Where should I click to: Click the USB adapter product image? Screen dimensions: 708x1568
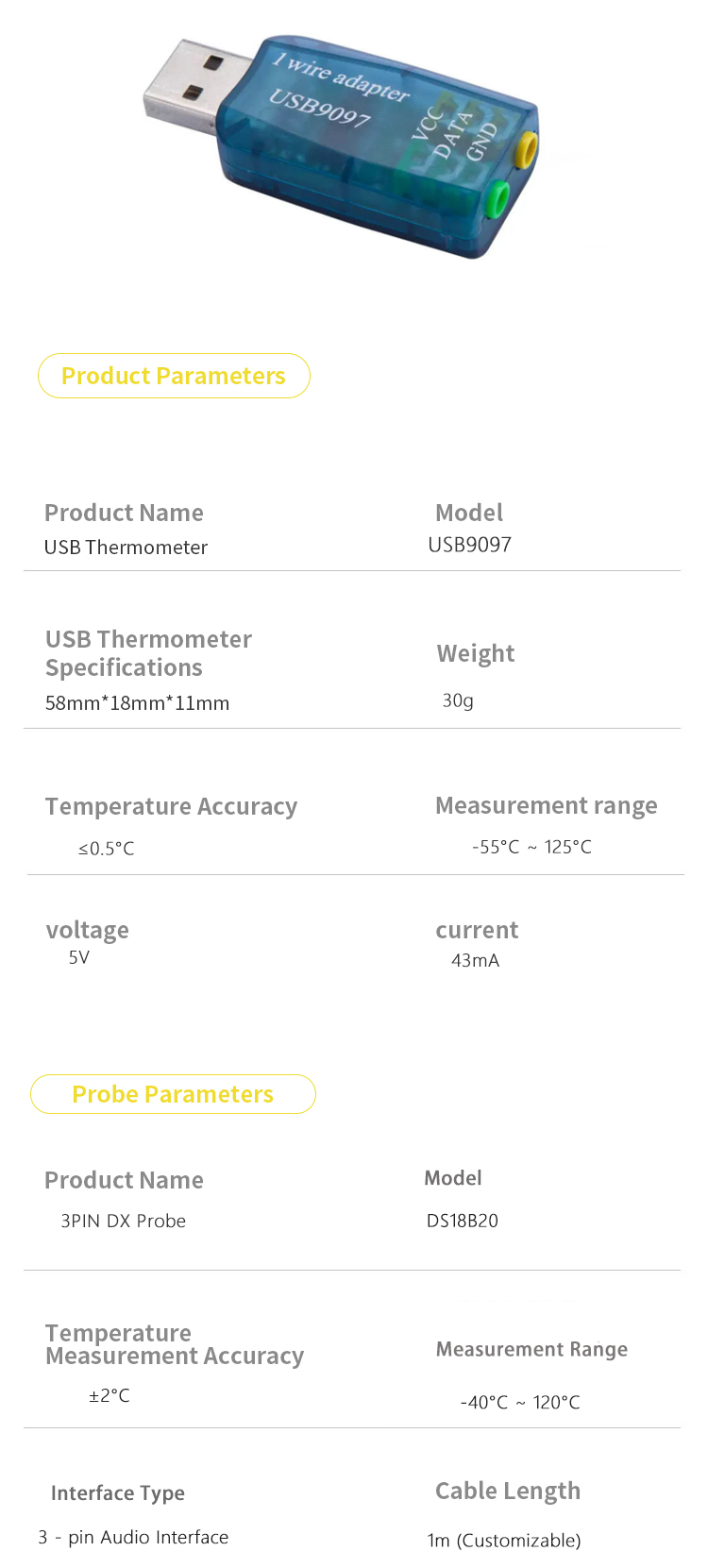(x=342, y=146)
